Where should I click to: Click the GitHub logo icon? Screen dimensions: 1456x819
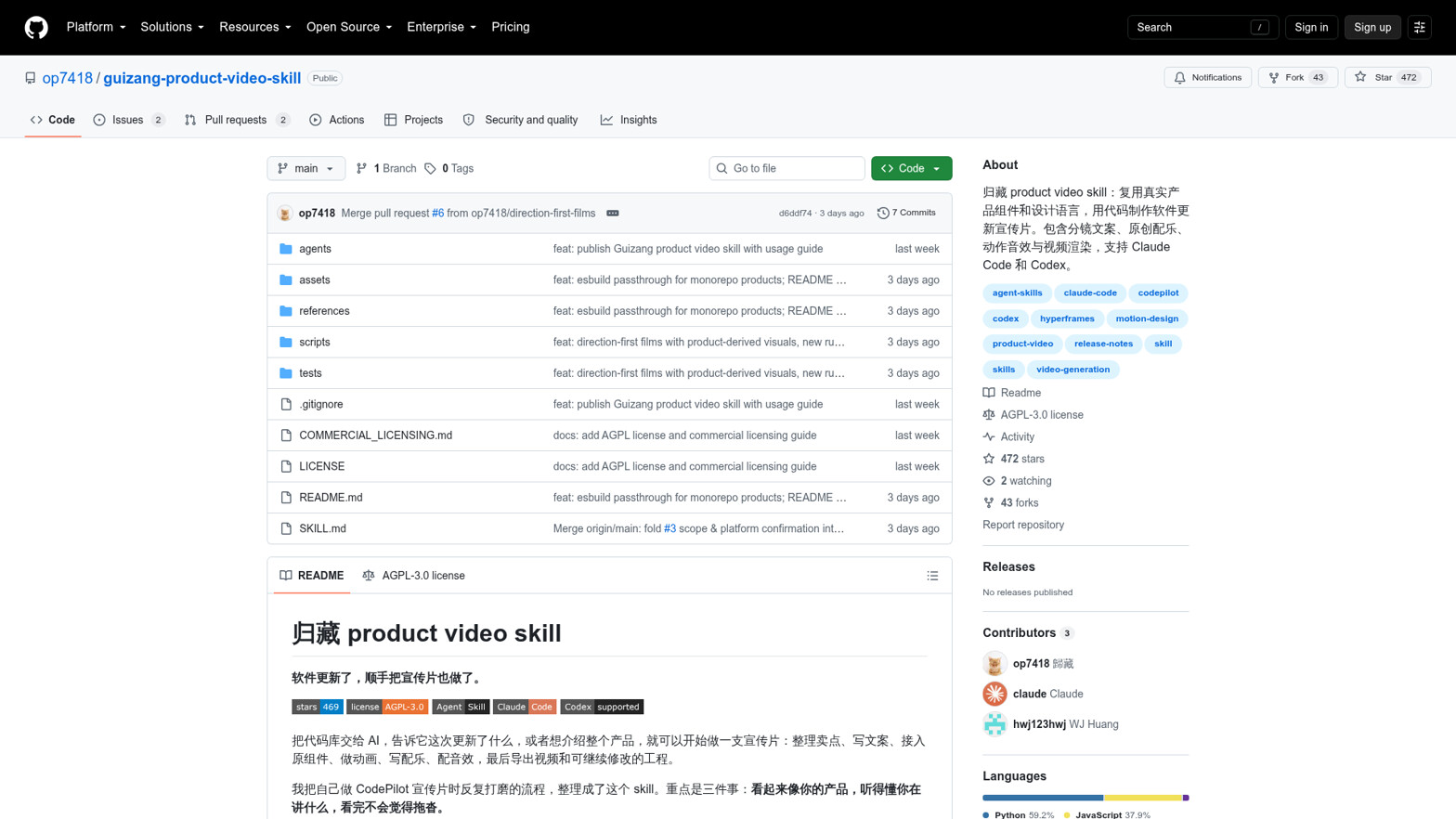36,27
